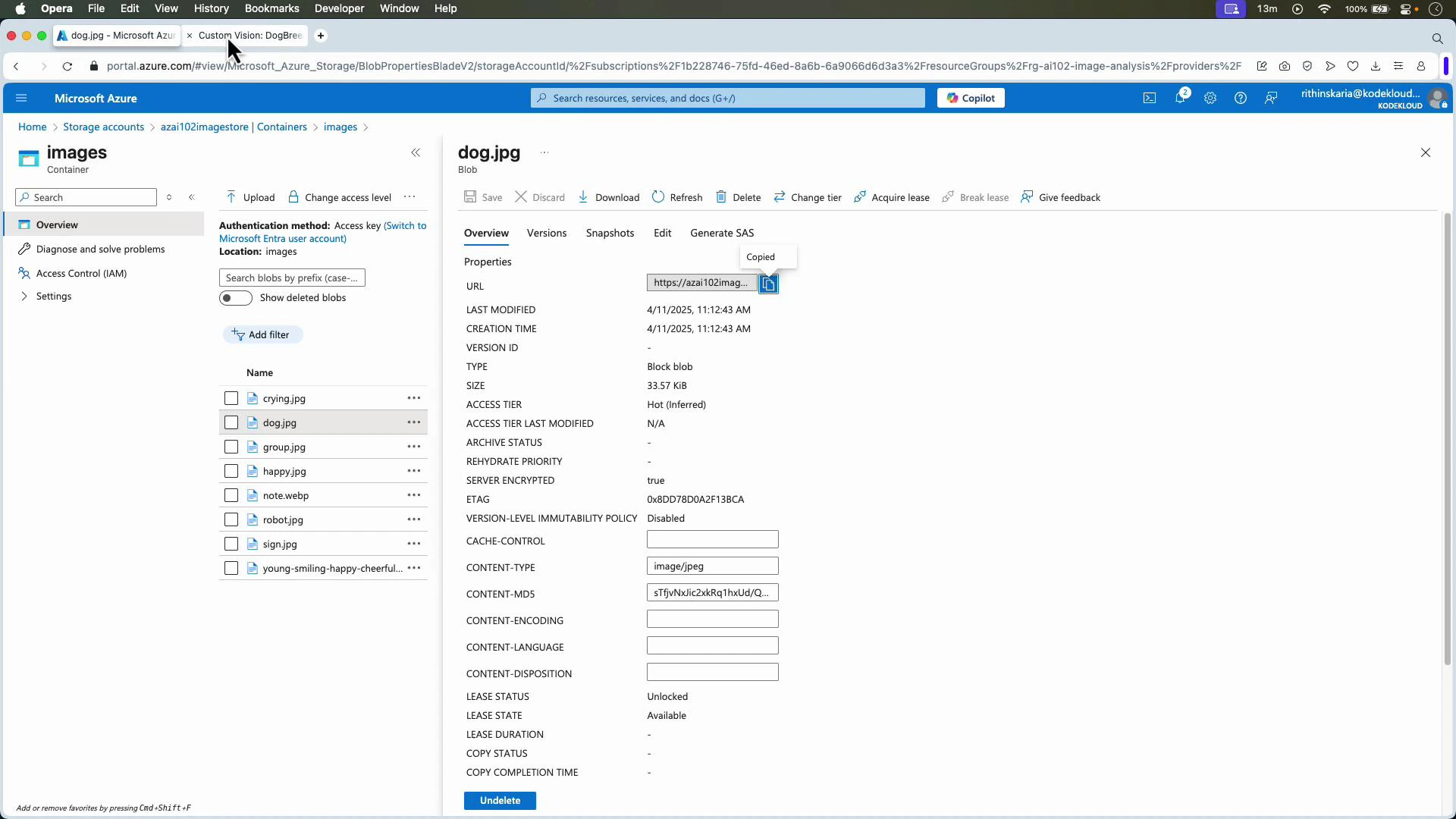Open the browser tab search icon

tap(1437, 38)
